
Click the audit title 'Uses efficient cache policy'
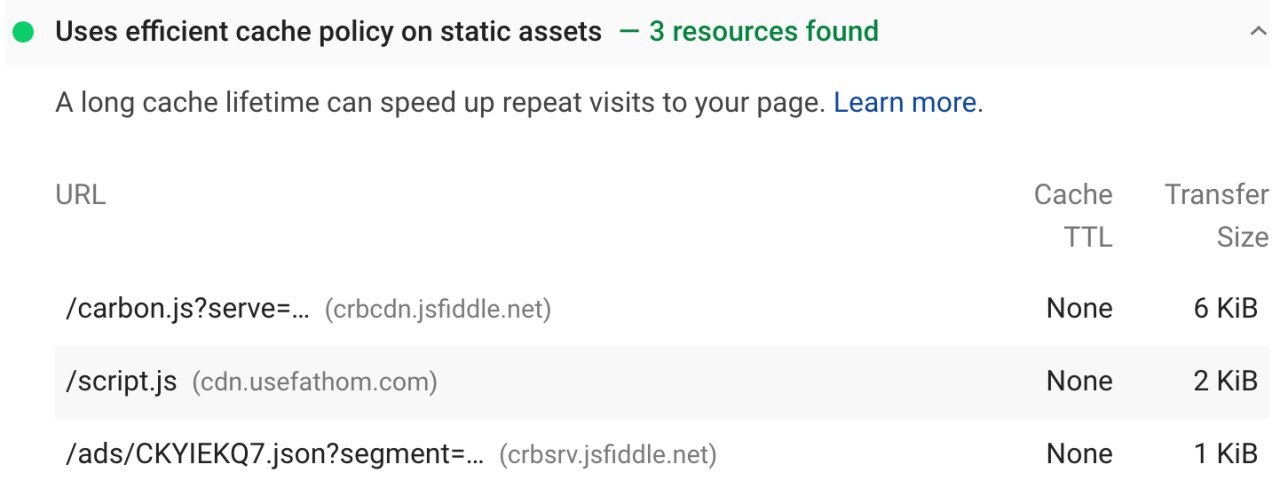329,32
